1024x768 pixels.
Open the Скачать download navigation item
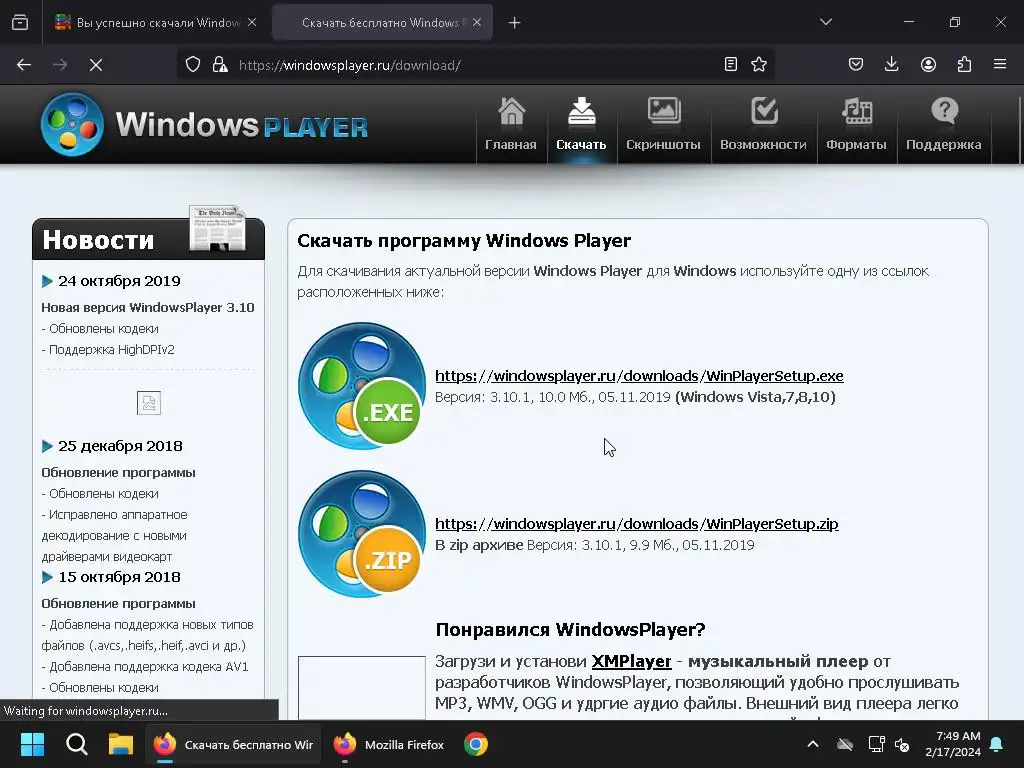click(x=581, y=125)
